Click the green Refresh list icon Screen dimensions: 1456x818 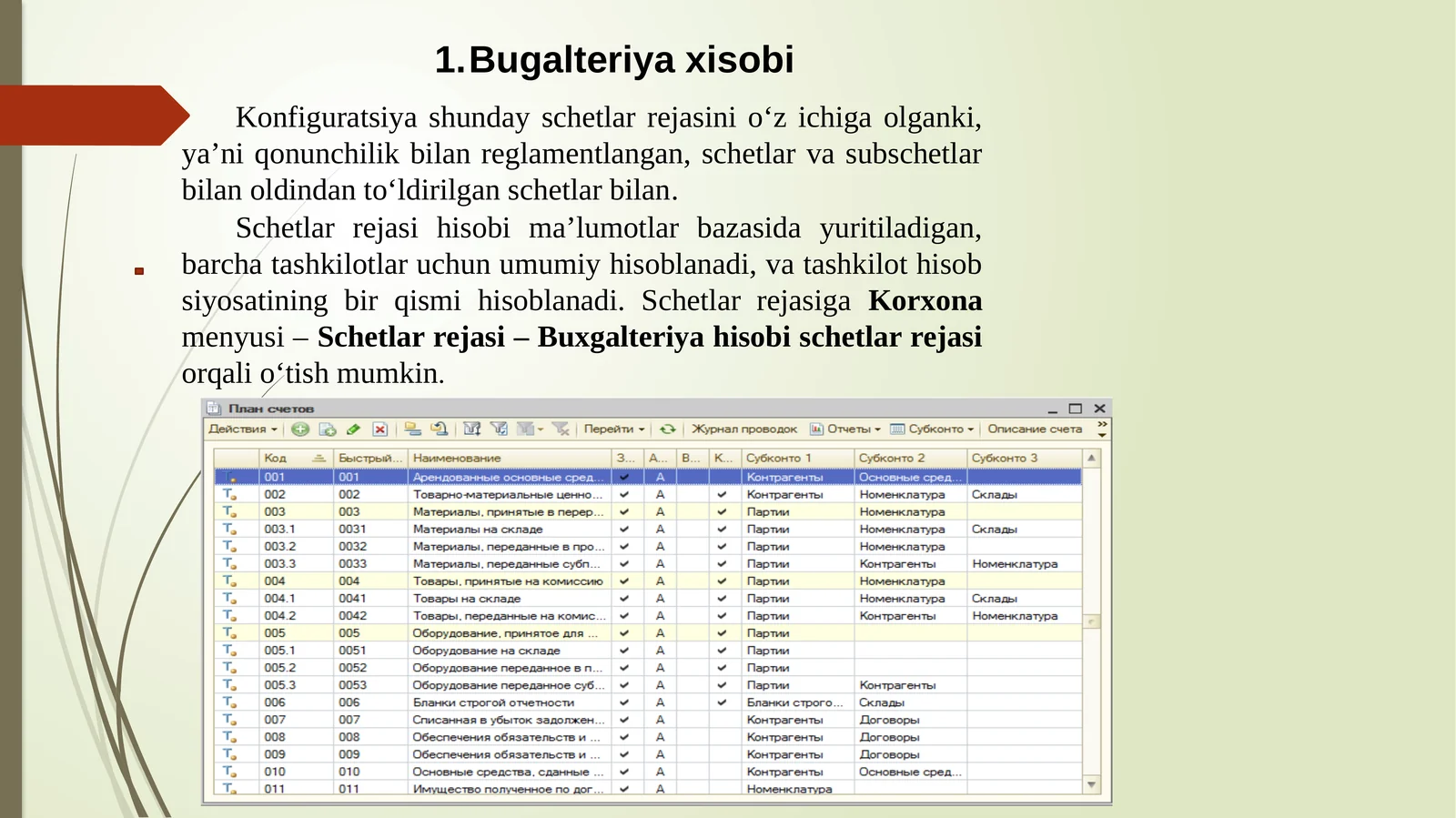click(668, 429)
